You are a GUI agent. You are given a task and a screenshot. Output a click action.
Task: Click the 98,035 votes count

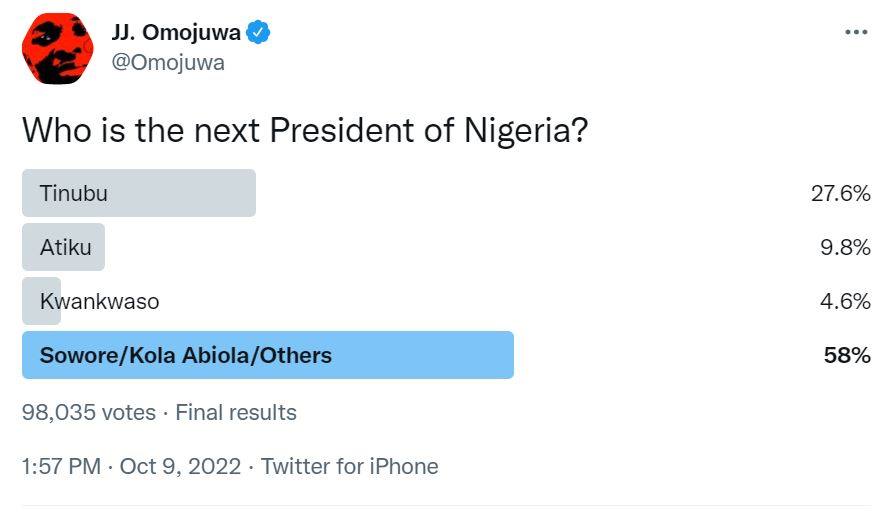(89, 413)
